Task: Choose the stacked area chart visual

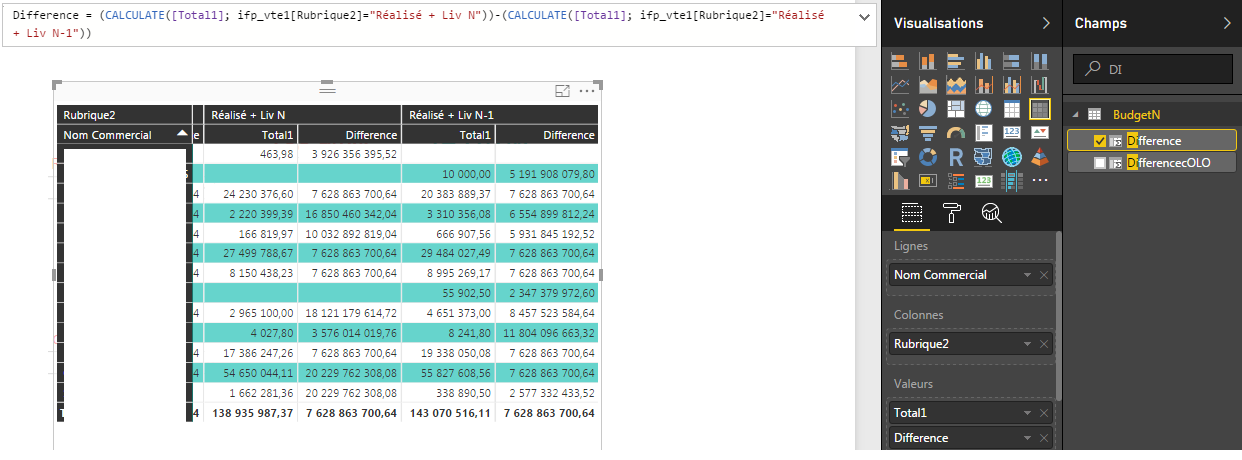Action: click(955, 85)
